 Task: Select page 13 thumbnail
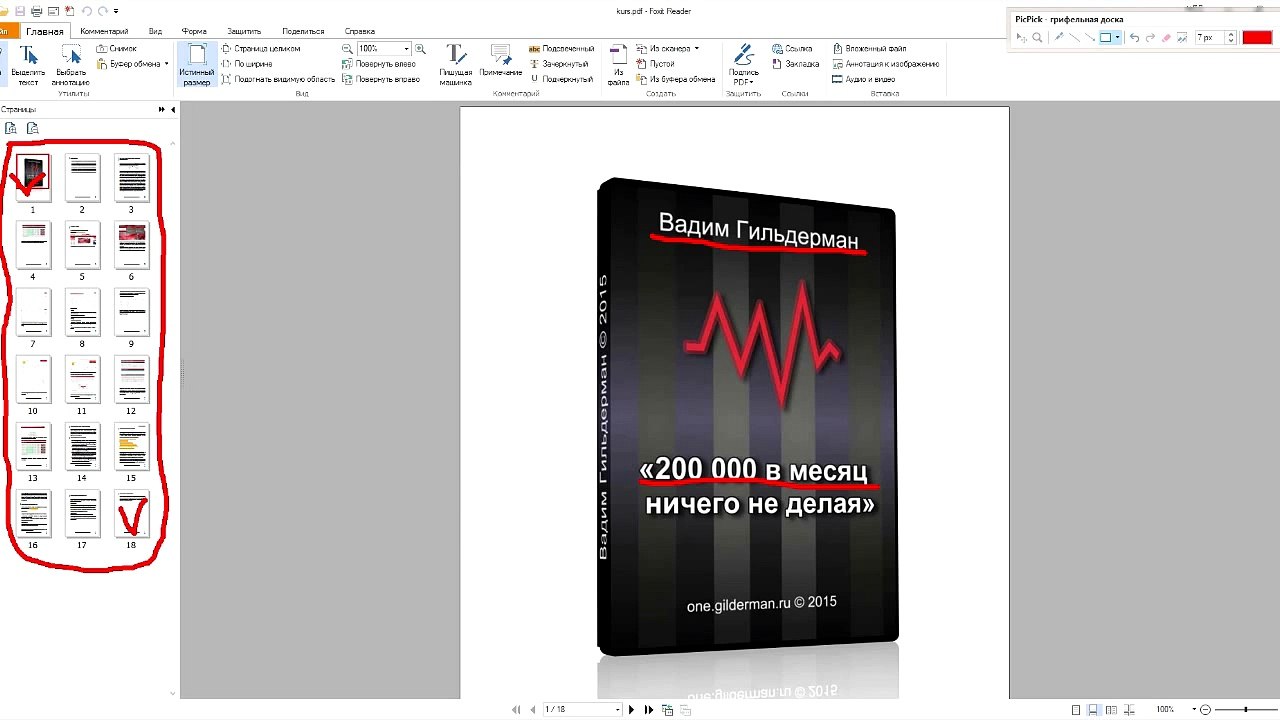33,447
